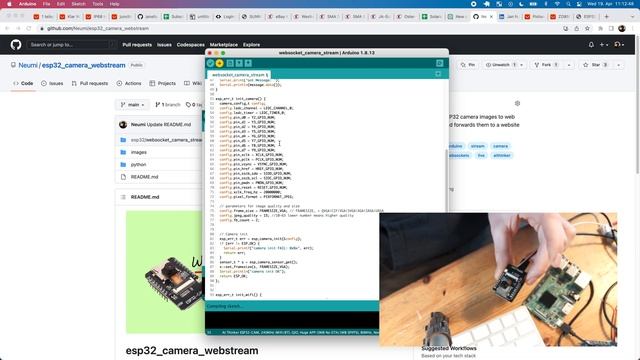Screen dimensions: 640x360
Task: Open Explore in GitHub header
Action: (251, 44)
